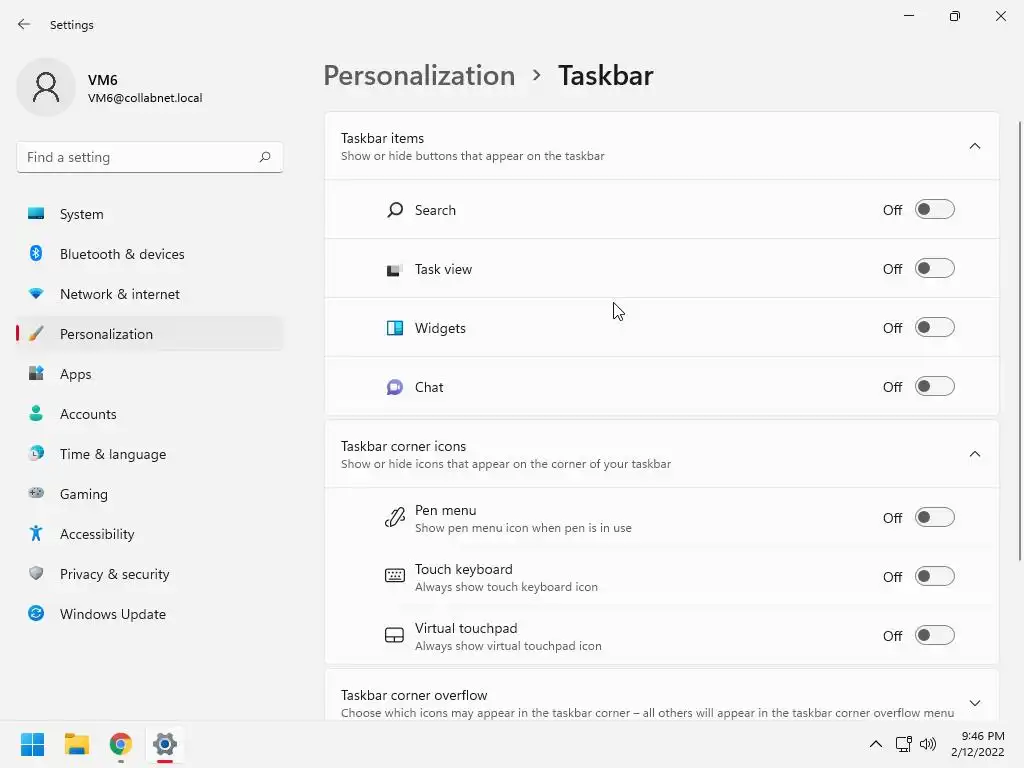Click the Privacy shield icon in sidebar
The image size is (1024, 768).
[36, 573]
